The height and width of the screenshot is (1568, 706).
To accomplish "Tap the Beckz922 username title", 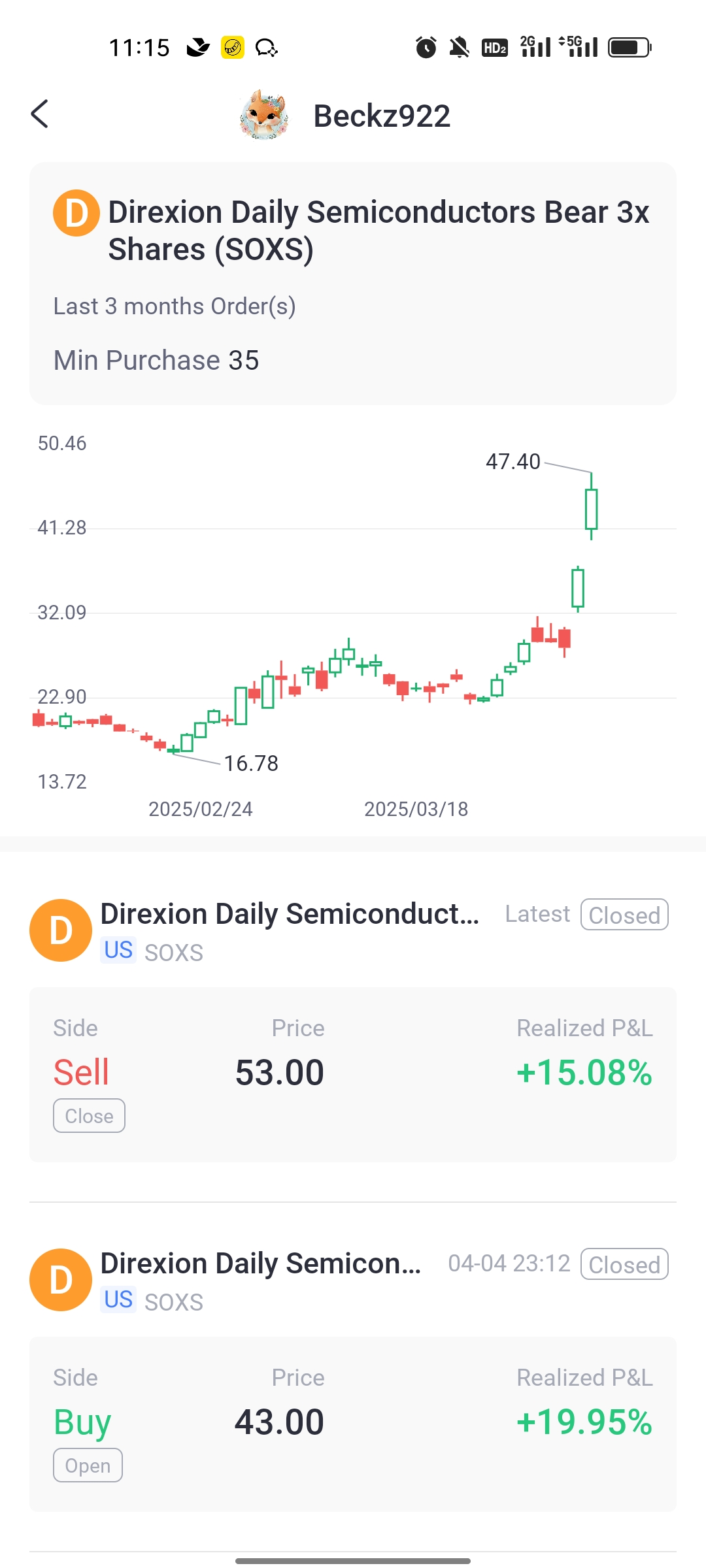I will pos(382,116).
